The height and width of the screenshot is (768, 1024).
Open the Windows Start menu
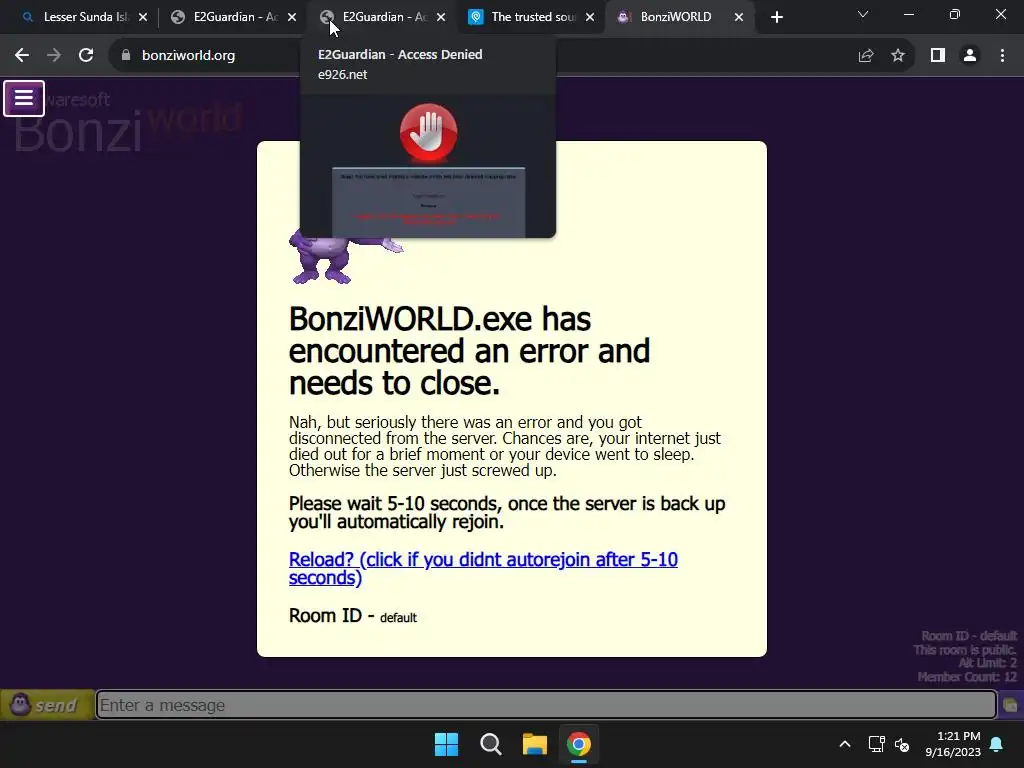pyautogui.click(x=447, y=744)
